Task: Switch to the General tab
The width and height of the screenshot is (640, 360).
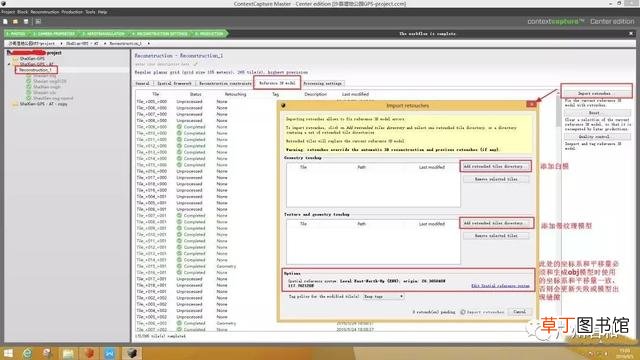Action: point(142,83)
